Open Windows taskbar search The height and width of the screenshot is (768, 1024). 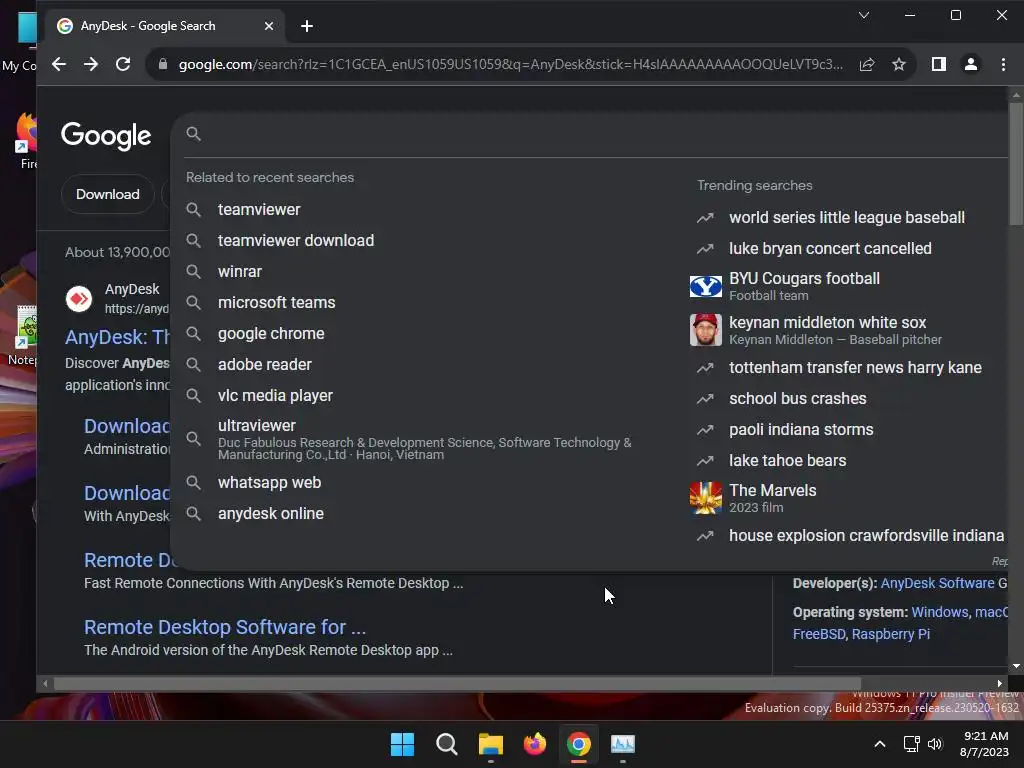[447, 744]
